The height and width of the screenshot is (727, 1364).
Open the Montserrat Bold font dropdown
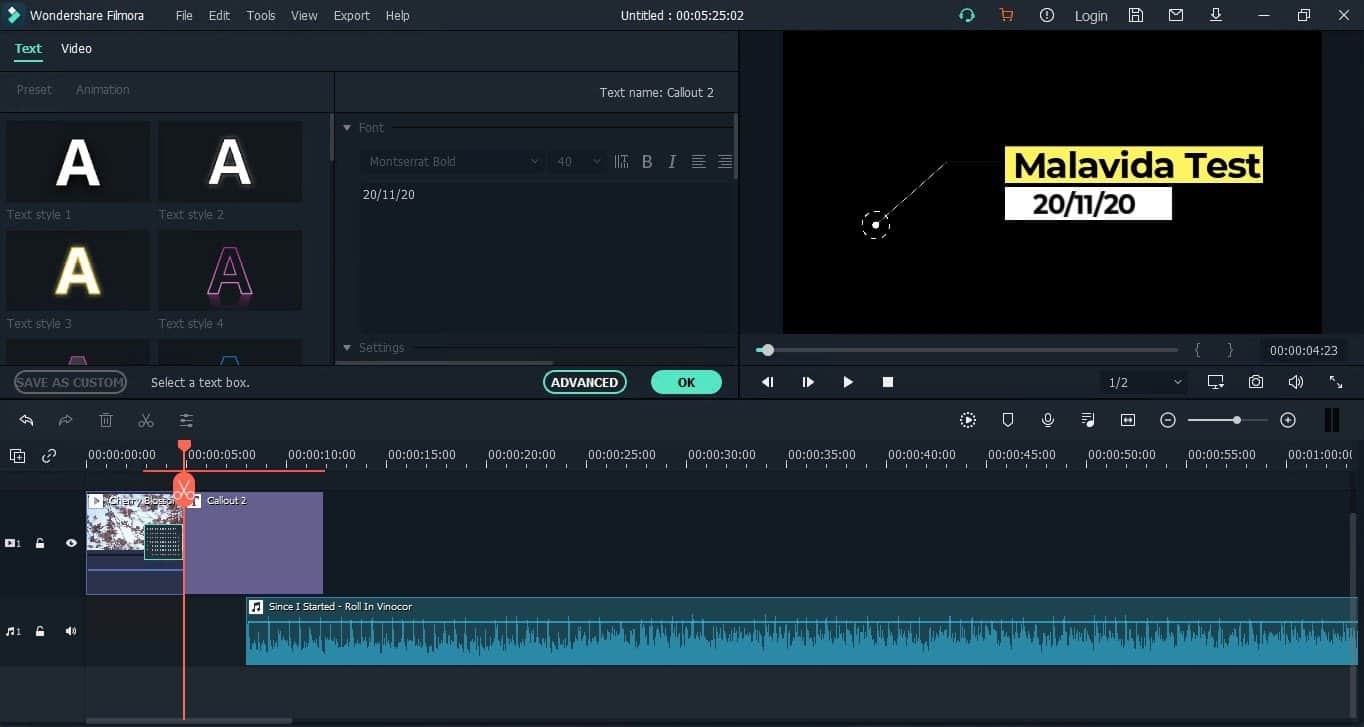click(453, 162)
